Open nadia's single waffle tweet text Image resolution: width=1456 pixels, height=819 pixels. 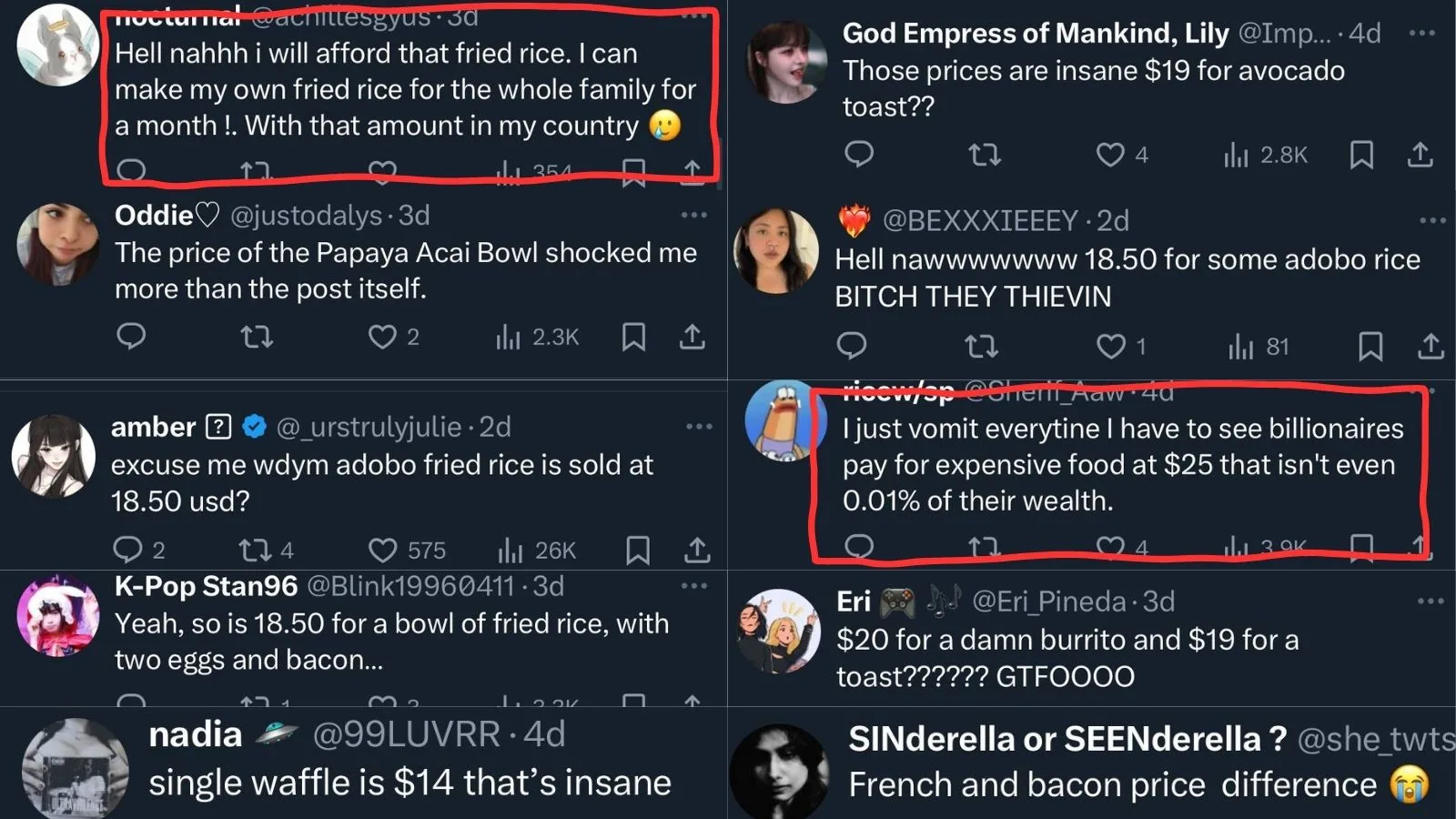pos(409,783)
